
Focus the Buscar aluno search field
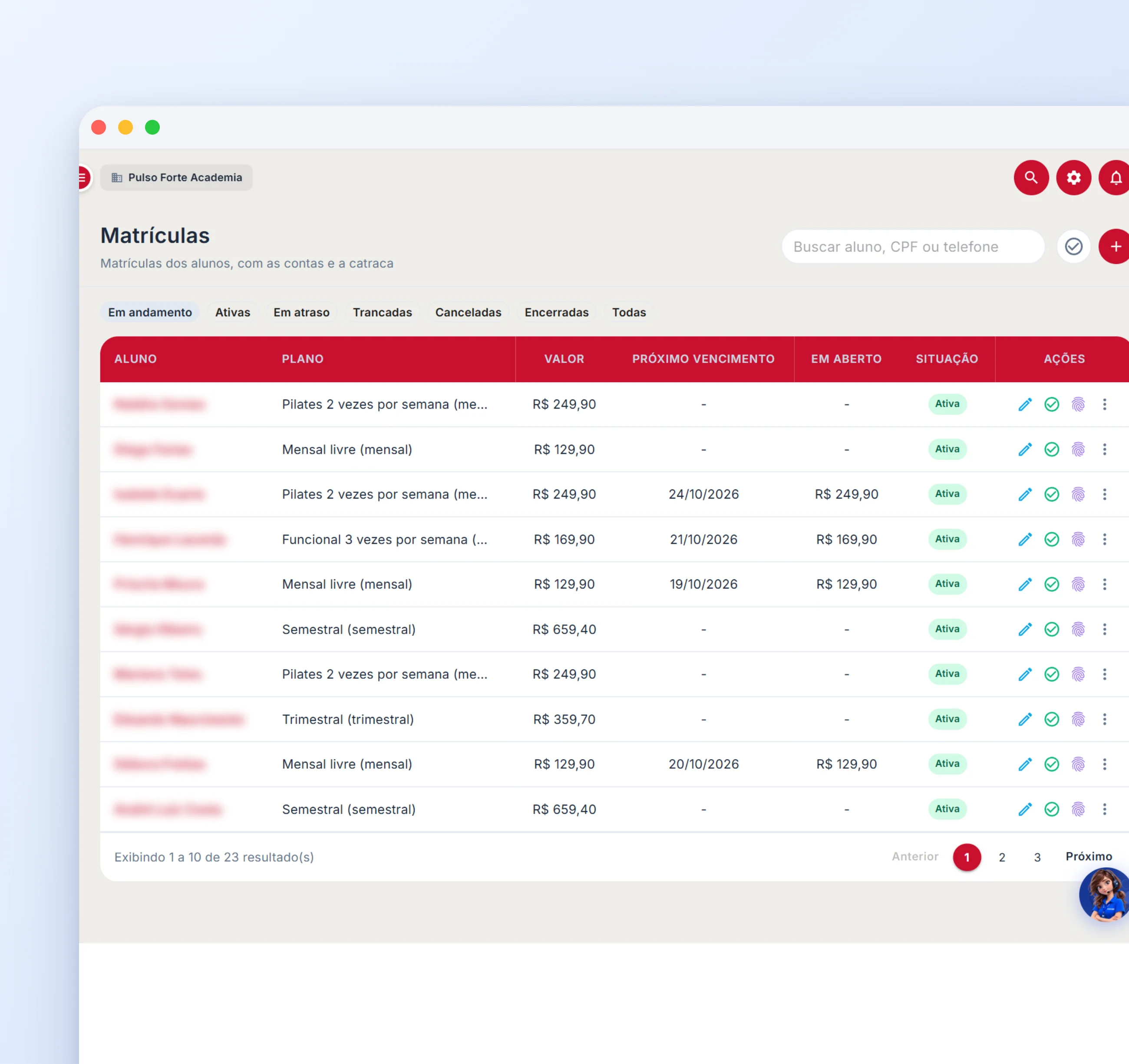click(913, 247)
